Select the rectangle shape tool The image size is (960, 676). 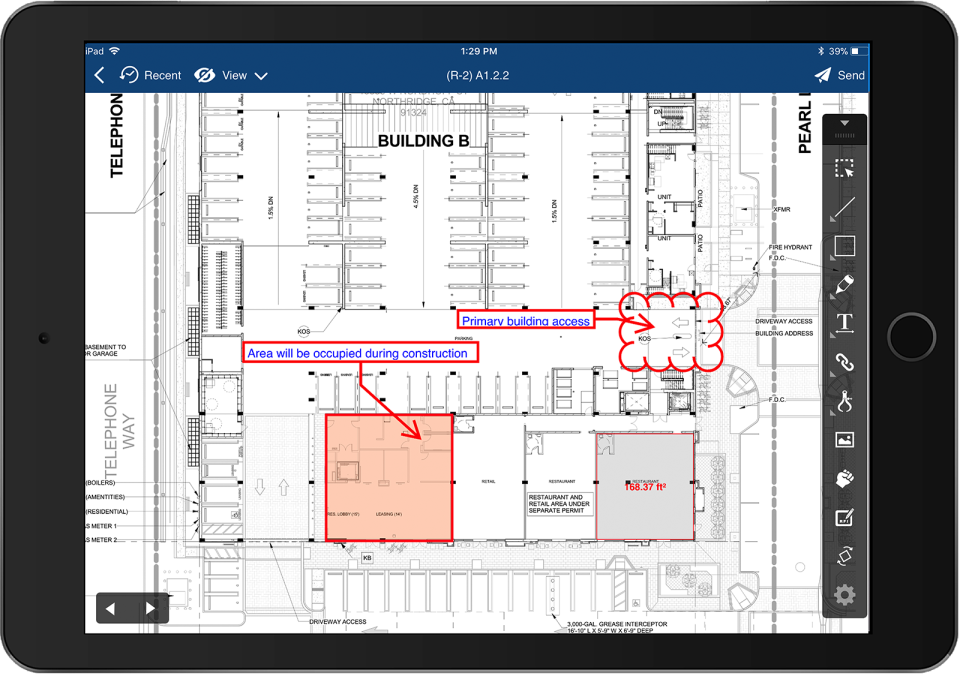tap(845, 246)
